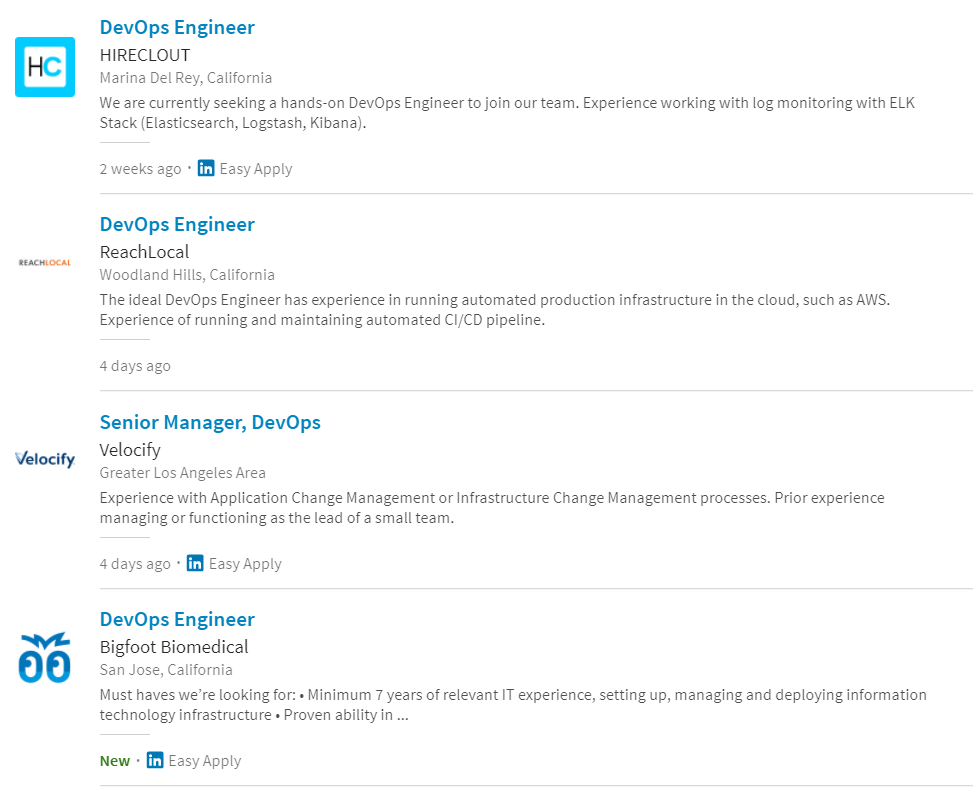Click the Velocify company logo
Viewport: 973px width, 791px height.
pos(45,459)
